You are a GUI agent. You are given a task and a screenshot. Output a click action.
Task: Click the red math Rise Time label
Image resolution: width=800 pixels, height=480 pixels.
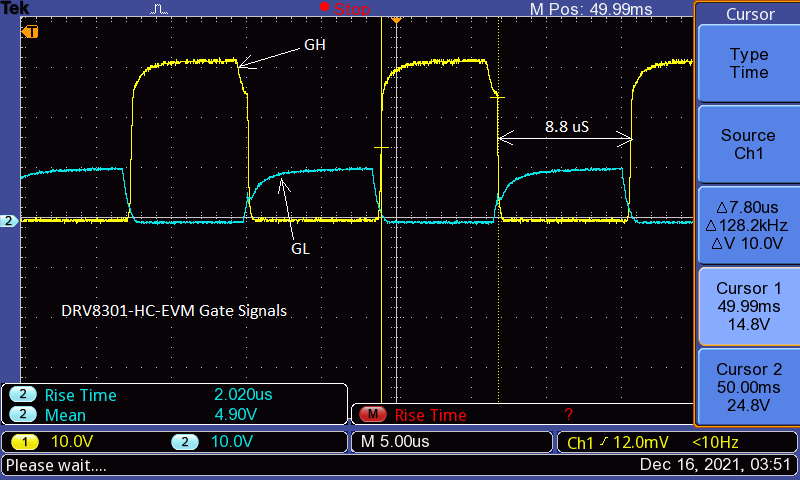[x=431, y=415]
